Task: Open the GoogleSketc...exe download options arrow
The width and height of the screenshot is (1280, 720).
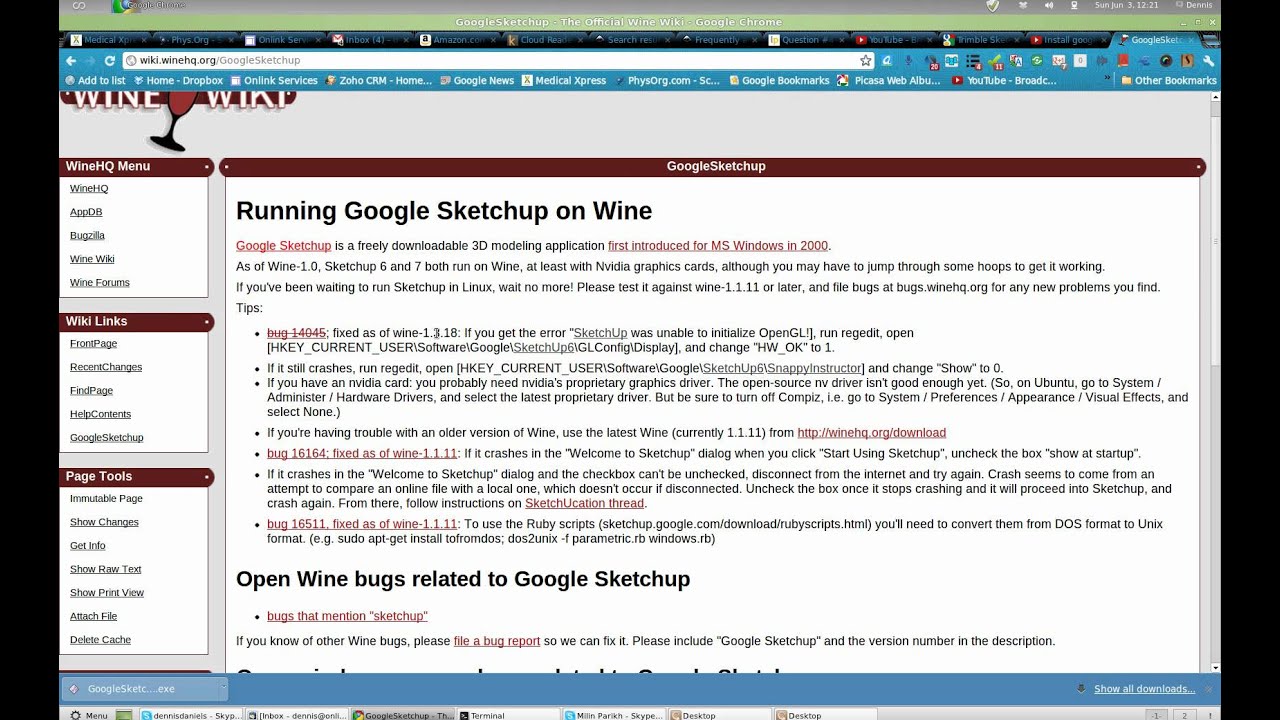Action: tap(223, 688)
